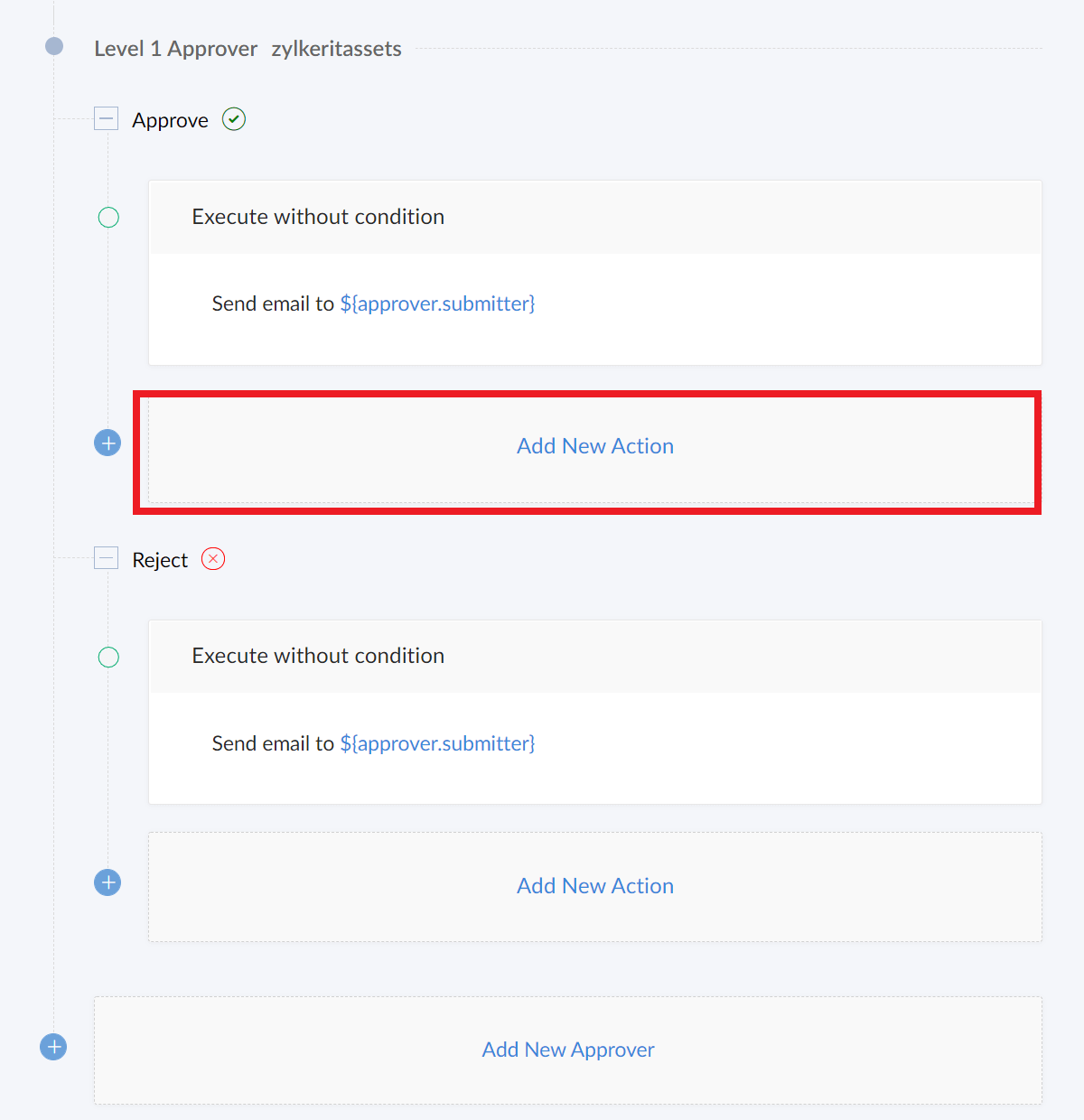Collapse the Approve section with minus box
Screen dimensions: 1084x1120
pos(107,118)
